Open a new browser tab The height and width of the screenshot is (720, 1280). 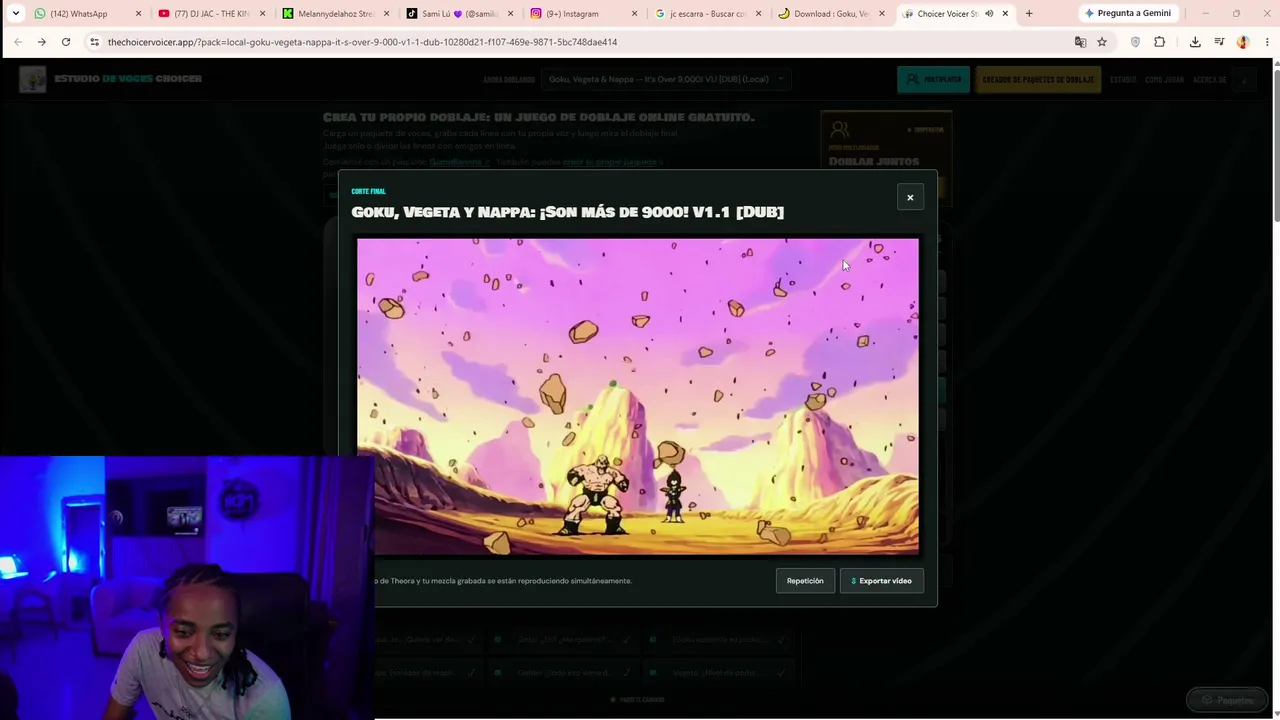pos(1029,14)
